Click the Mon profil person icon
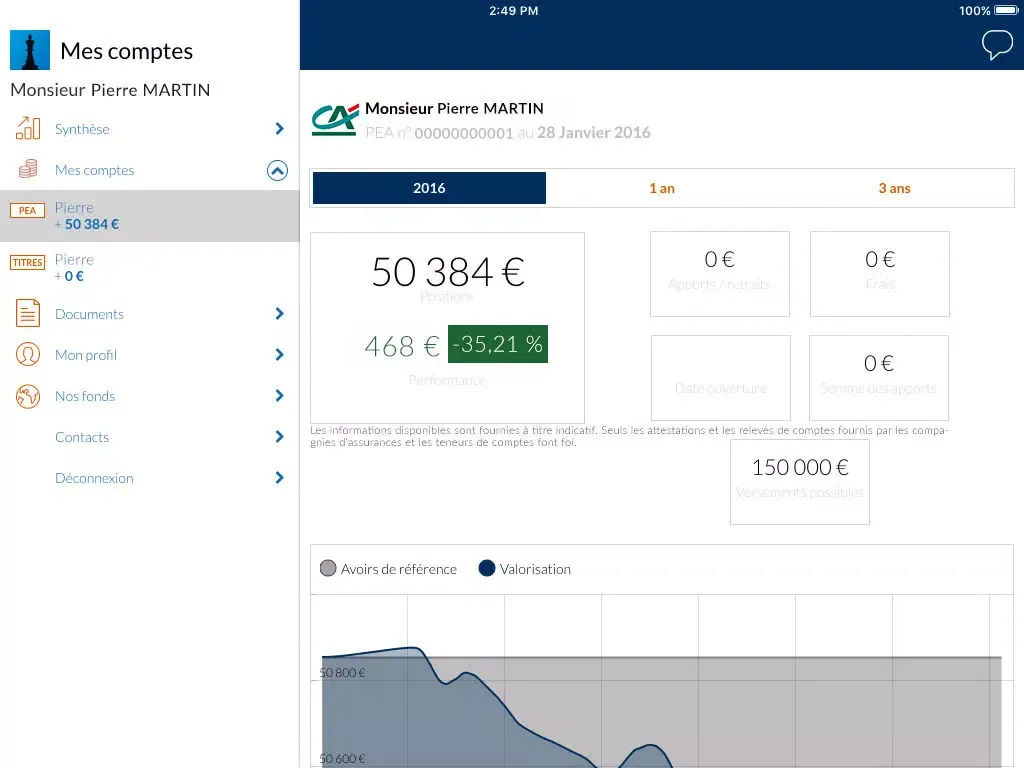The width and height of the screenshot is (1024, 768). (x=28, y=355)
